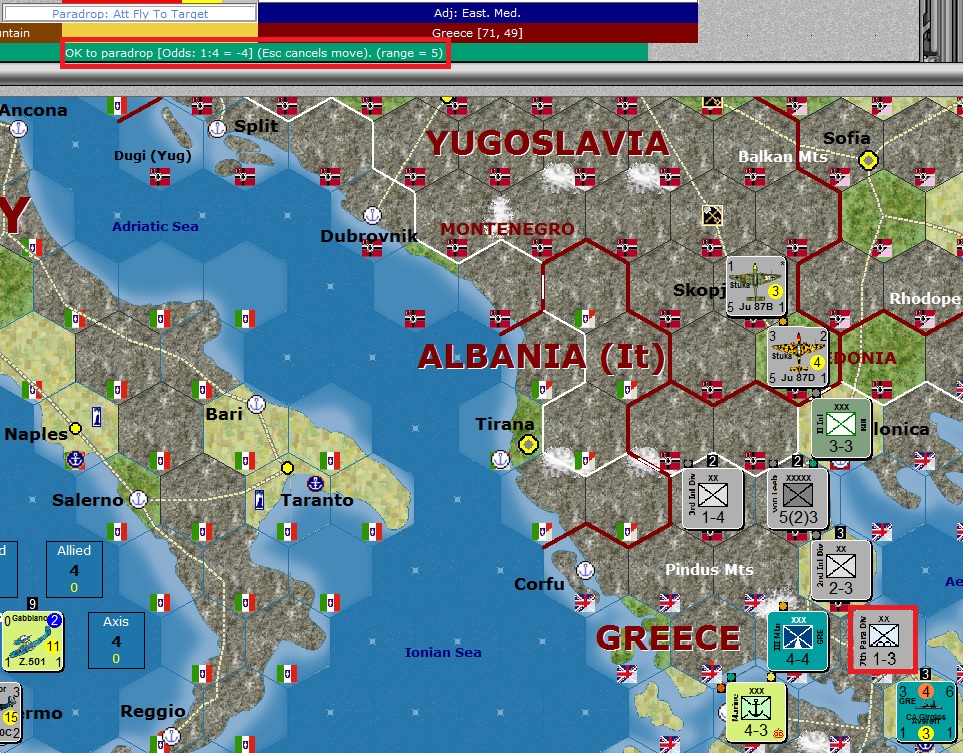This screenshot has height=753, width=963.
Task: Click the Ancona port anchor icon
Action: [x=19, y=129]
